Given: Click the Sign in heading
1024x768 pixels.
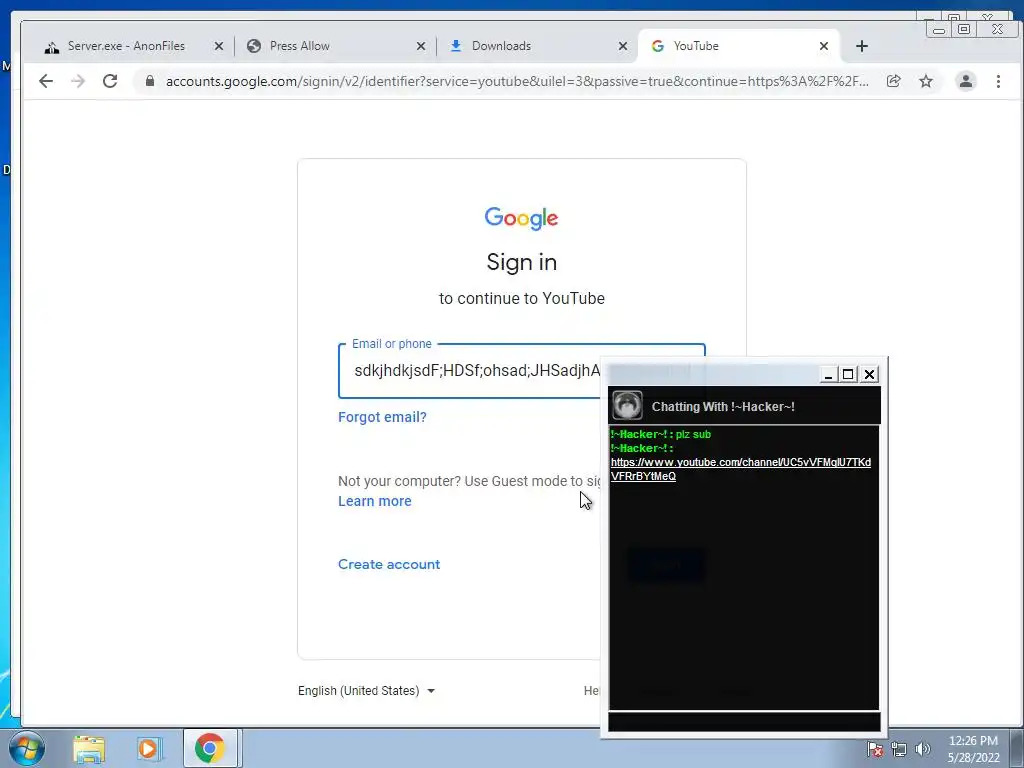Looking at the screenshot, I should (x=521, y=262).
